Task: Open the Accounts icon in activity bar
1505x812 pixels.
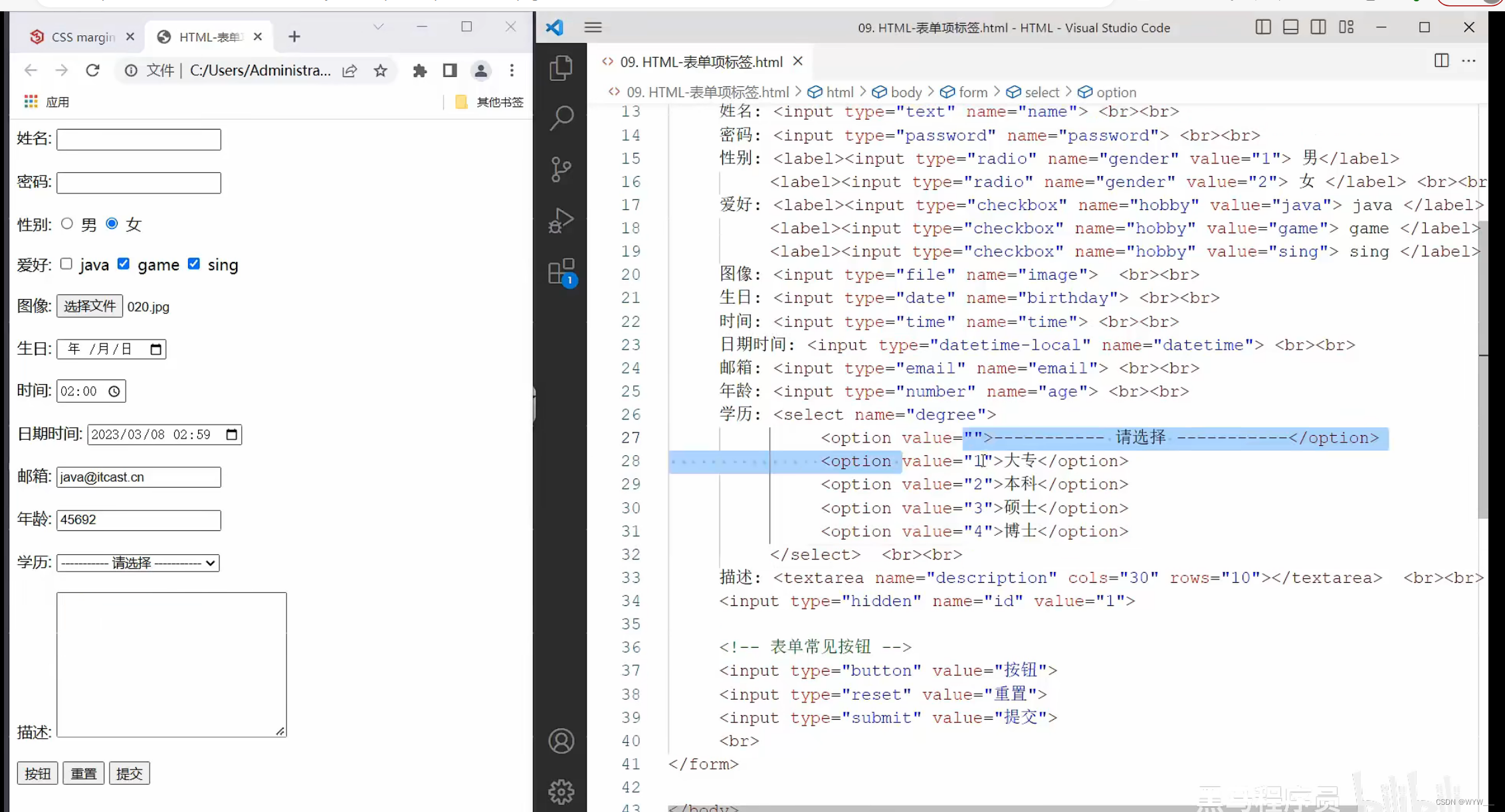Action: (561, 741)
